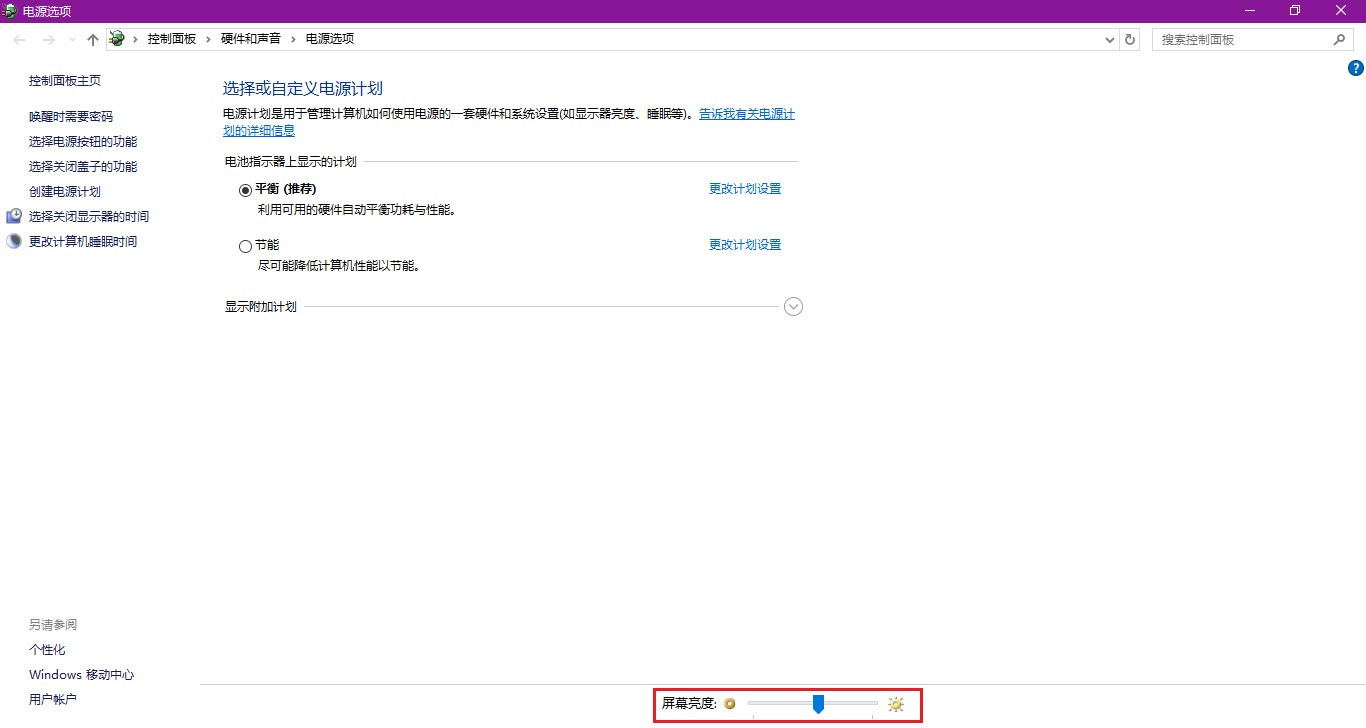Open Windows 移动中心 link
Screen dimensions: 1366x728
pyautogui.click(x=81, y=675)
